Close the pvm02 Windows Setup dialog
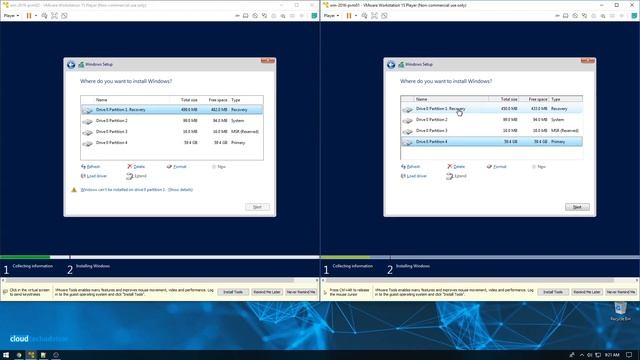This screenshot has width=640, height=360. [268, 61]
